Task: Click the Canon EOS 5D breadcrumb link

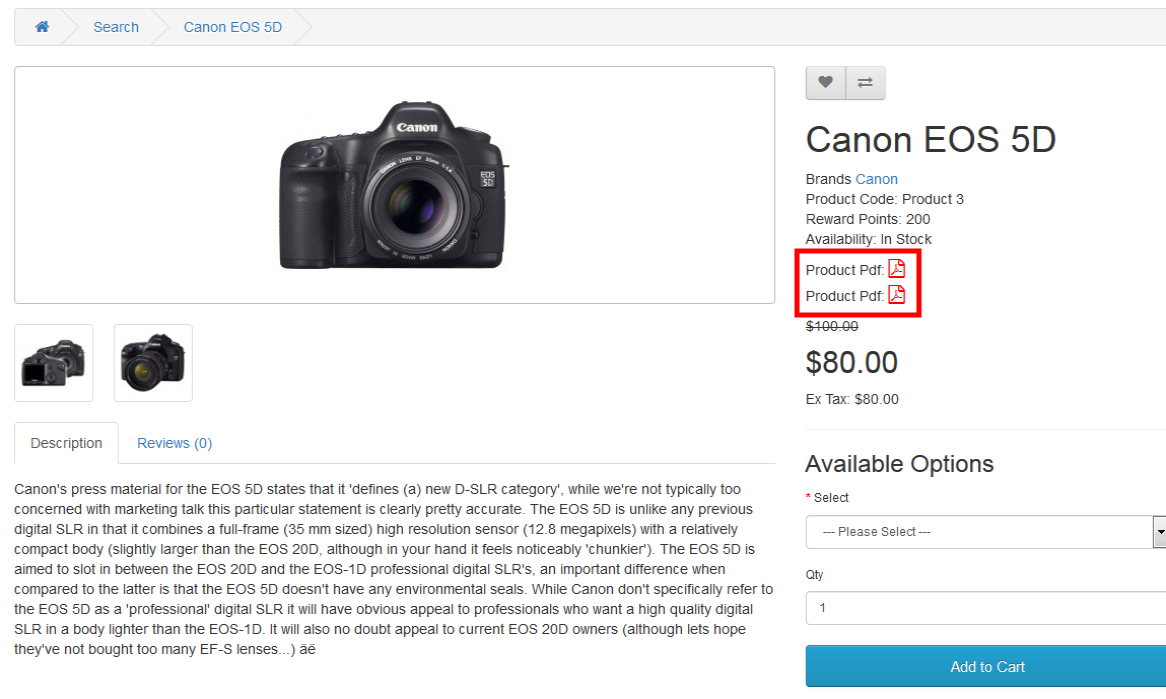Action: 233,27
